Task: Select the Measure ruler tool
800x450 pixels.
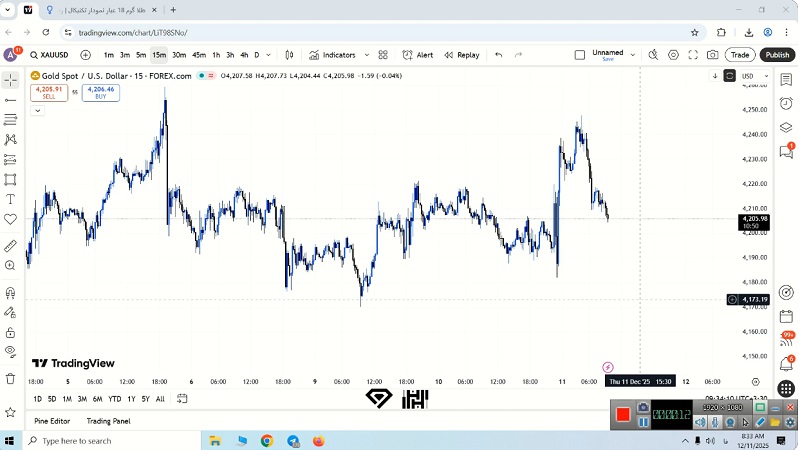Action: coord(11,245)
